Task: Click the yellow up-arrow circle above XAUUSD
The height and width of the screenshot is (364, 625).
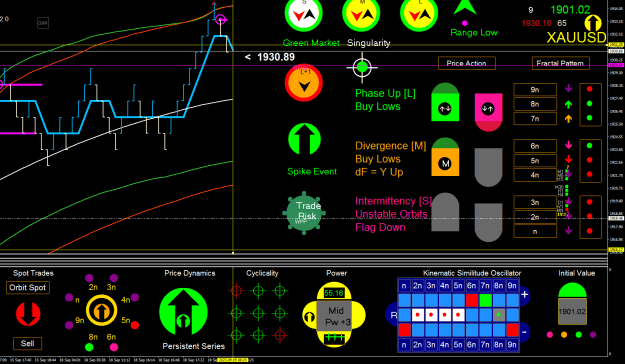Action: pos(593,23)
